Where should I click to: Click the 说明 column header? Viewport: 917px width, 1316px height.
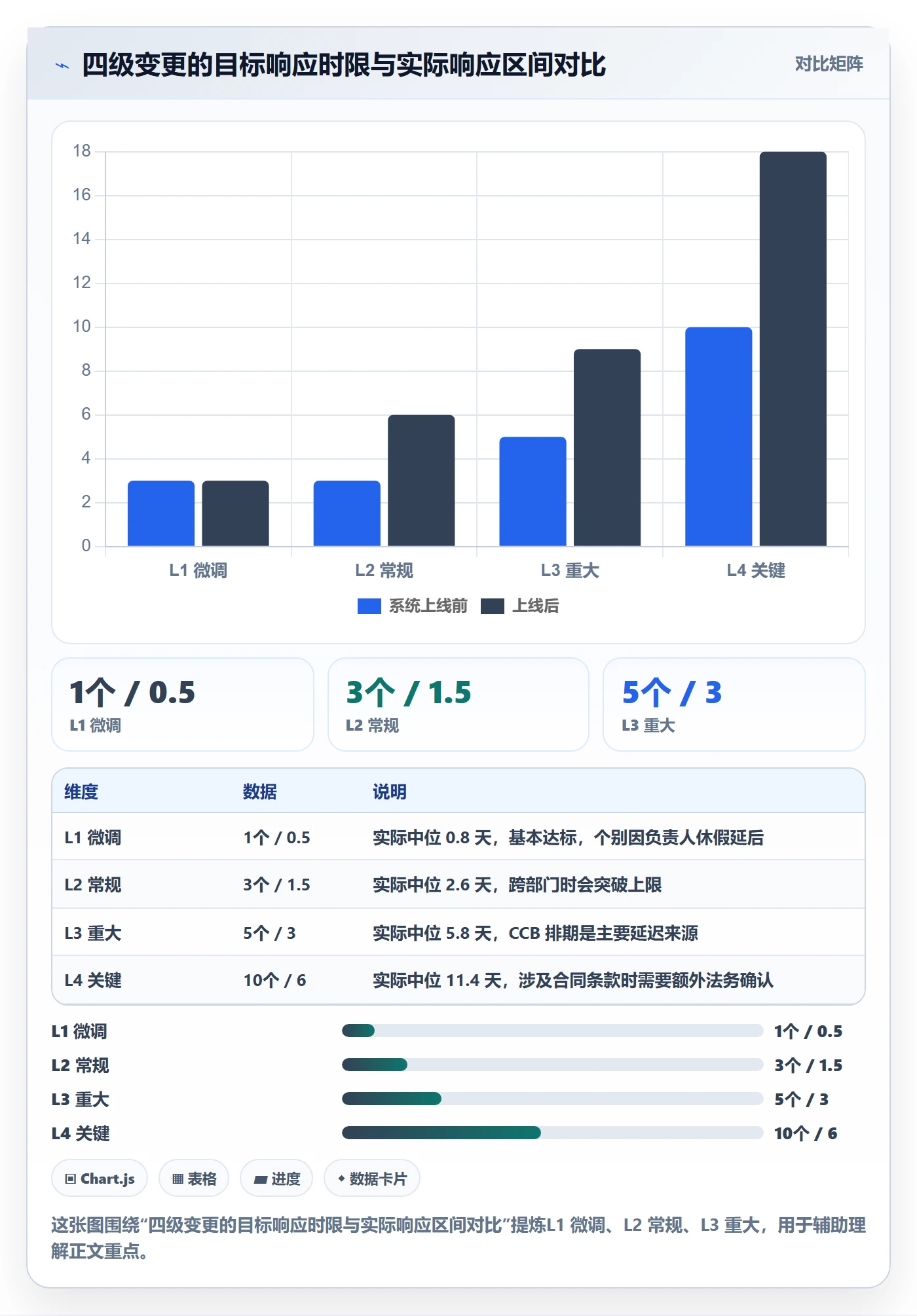click(390, 792)
